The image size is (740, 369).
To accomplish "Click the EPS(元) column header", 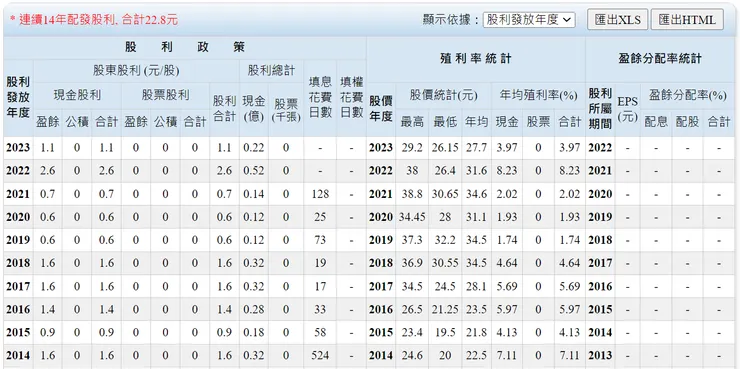I will point(628,109).
